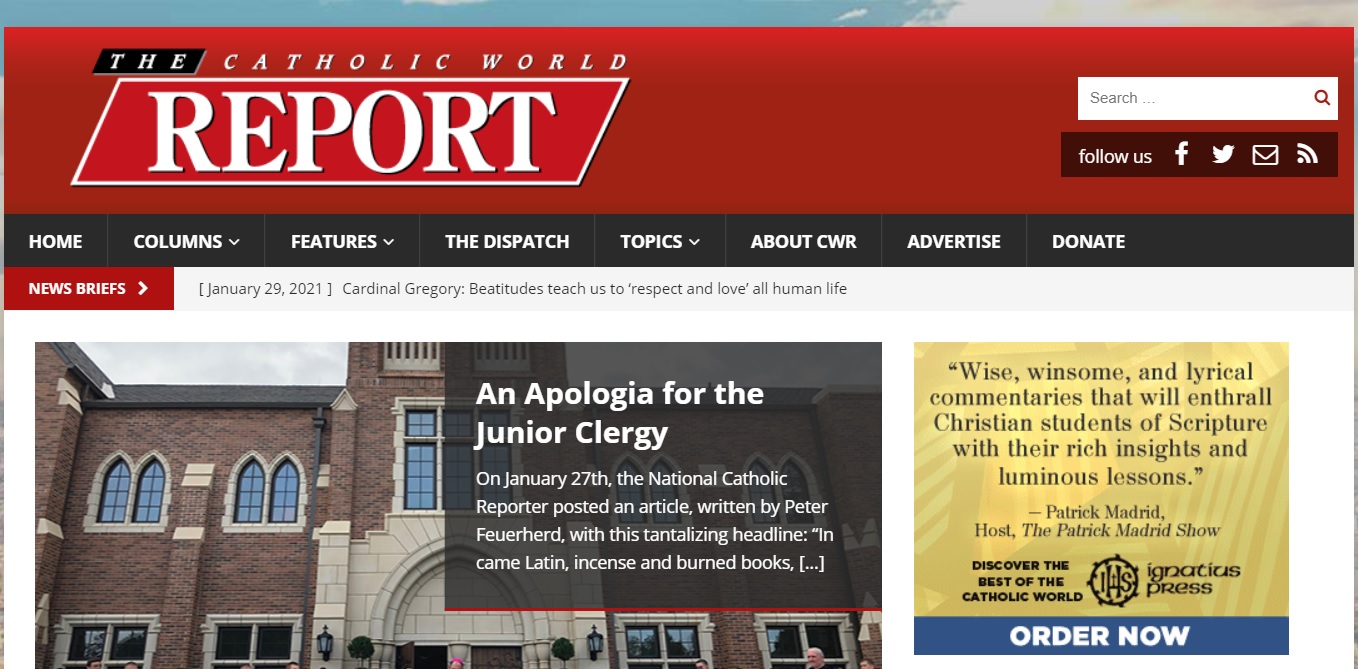Open the About CWR page
This screenshot has height=669, width=1358.
click(x=803, y=241)
